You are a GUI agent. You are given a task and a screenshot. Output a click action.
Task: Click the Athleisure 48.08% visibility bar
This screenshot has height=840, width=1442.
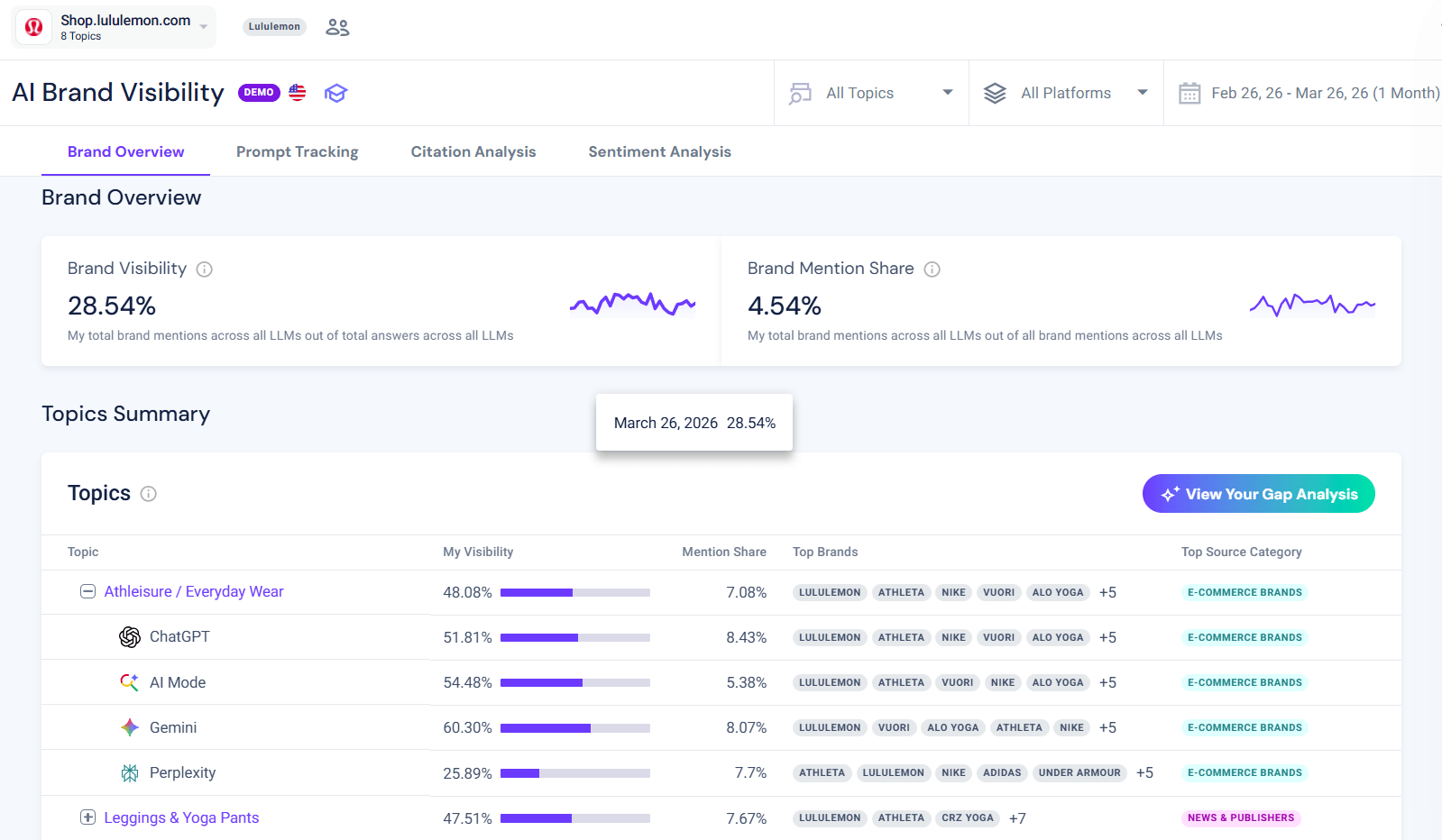coord(575,592)
